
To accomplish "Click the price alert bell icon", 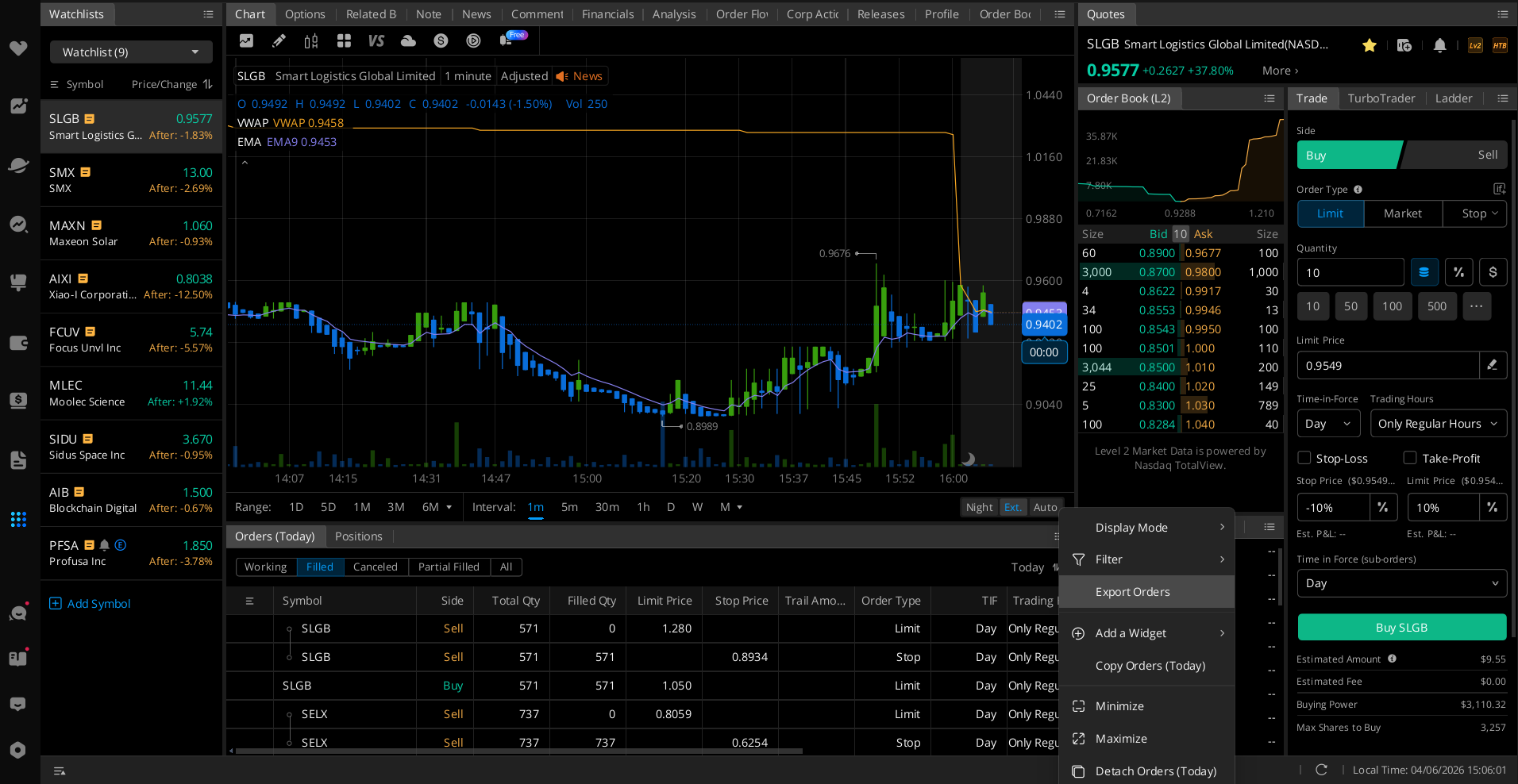I will coord(1439,45).
